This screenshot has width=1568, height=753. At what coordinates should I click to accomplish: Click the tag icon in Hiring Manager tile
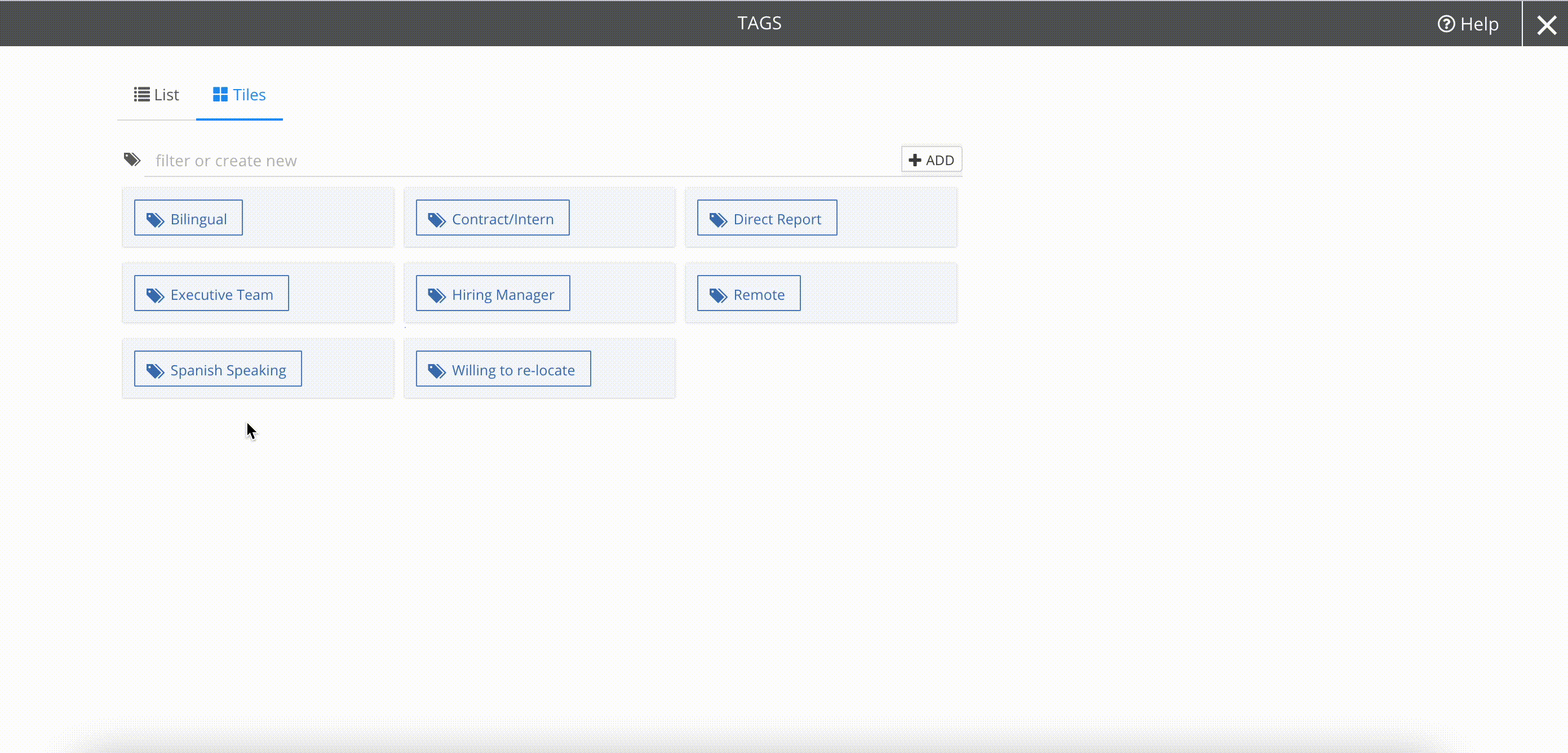click(437, 295)
